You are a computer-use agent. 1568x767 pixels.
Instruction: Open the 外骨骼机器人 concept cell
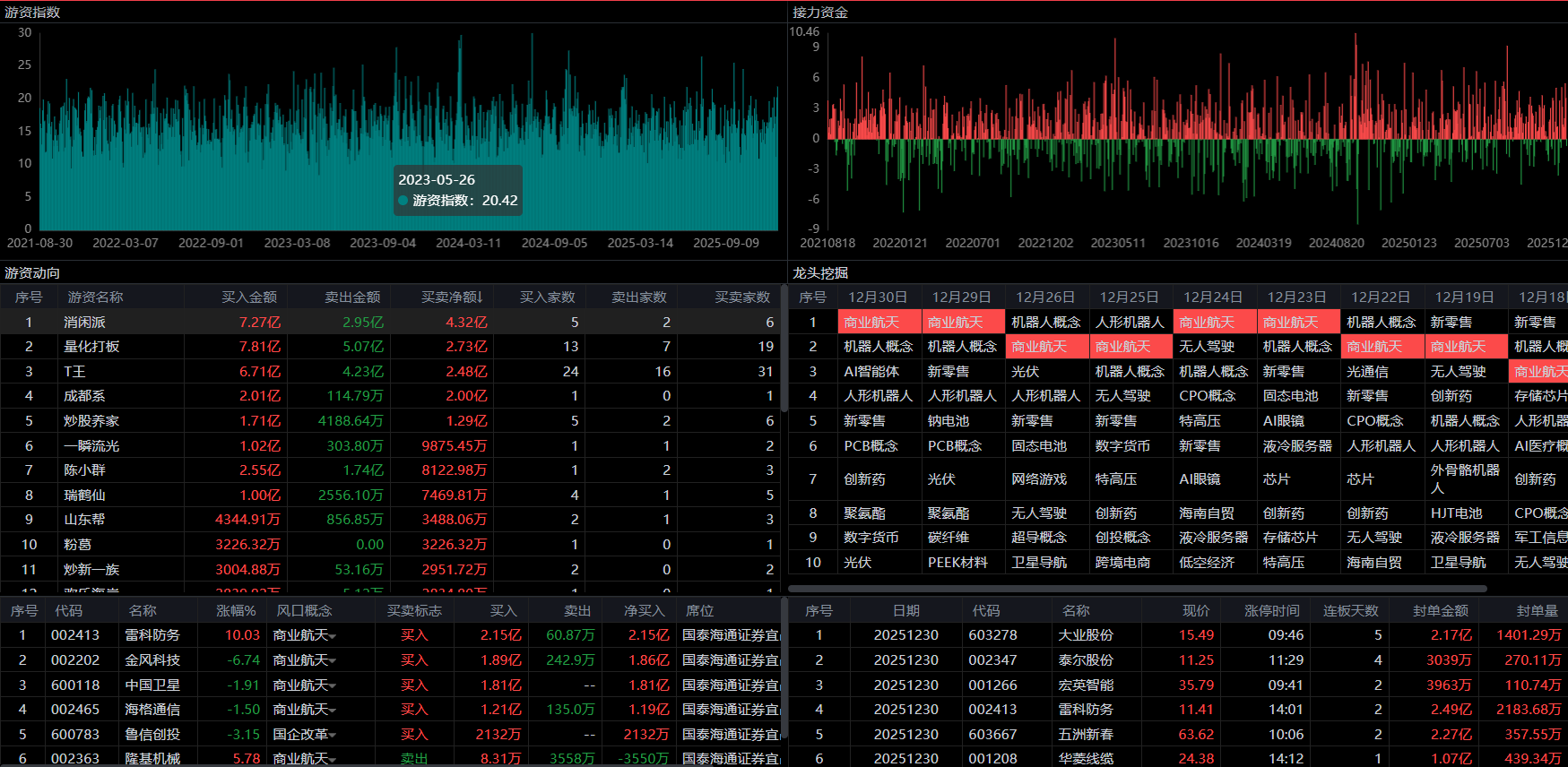click(1464, 478)
